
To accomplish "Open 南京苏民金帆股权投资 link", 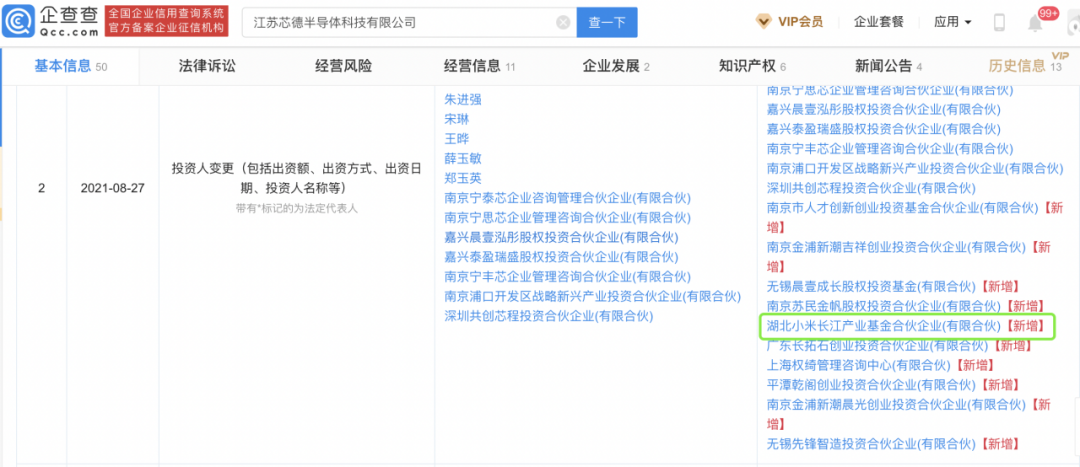I will point(884,306).
